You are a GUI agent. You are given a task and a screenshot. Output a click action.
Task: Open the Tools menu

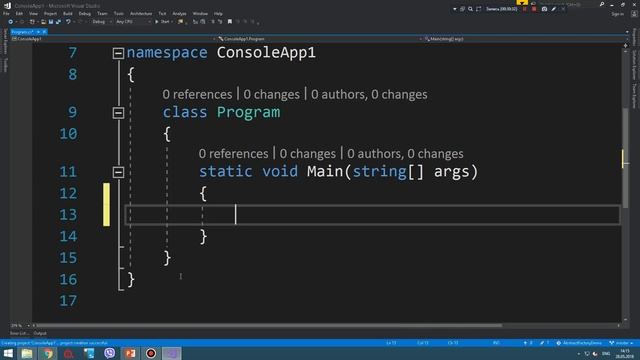[x=118, y=13]
